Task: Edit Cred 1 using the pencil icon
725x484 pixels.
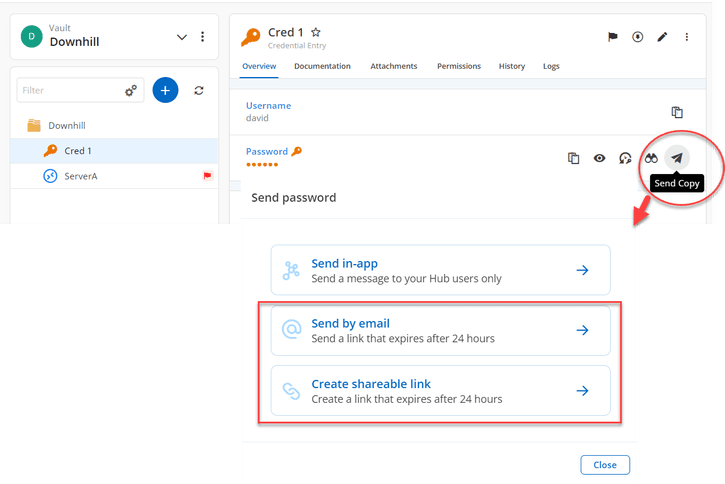Action: 662,37
